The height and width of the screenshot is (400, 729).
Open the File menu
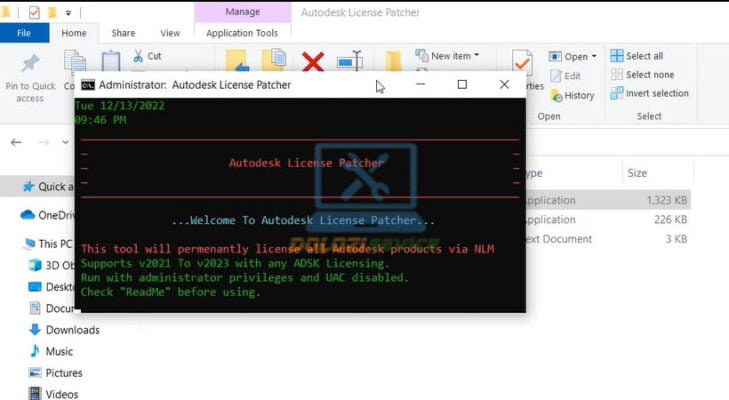[x=25, y=33]
